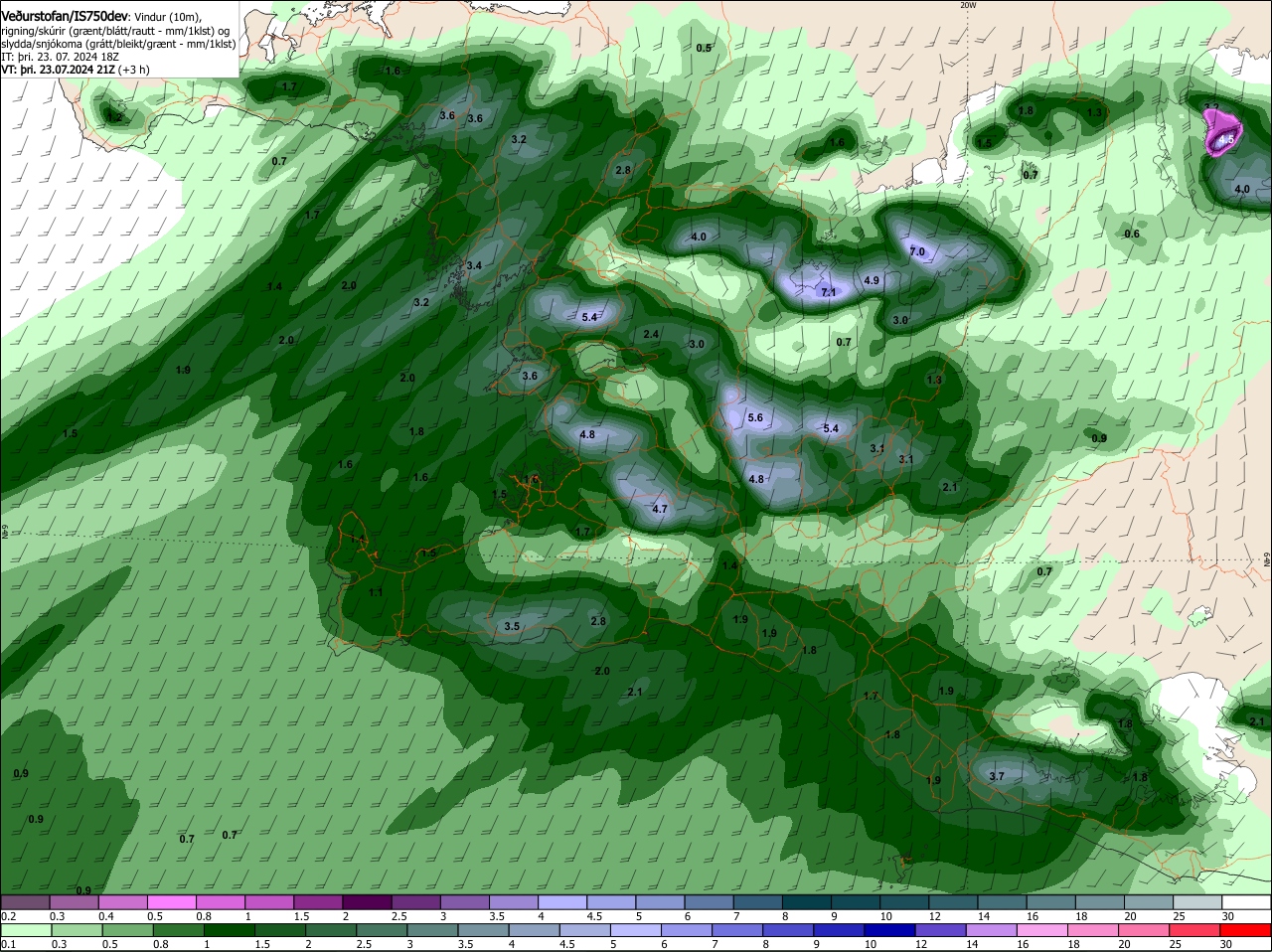Image resolution: width=1272 pixels, height=952 pixels.
Task: Pick the bright pink 0.5 snow swatch
Action: pos(170,901)
